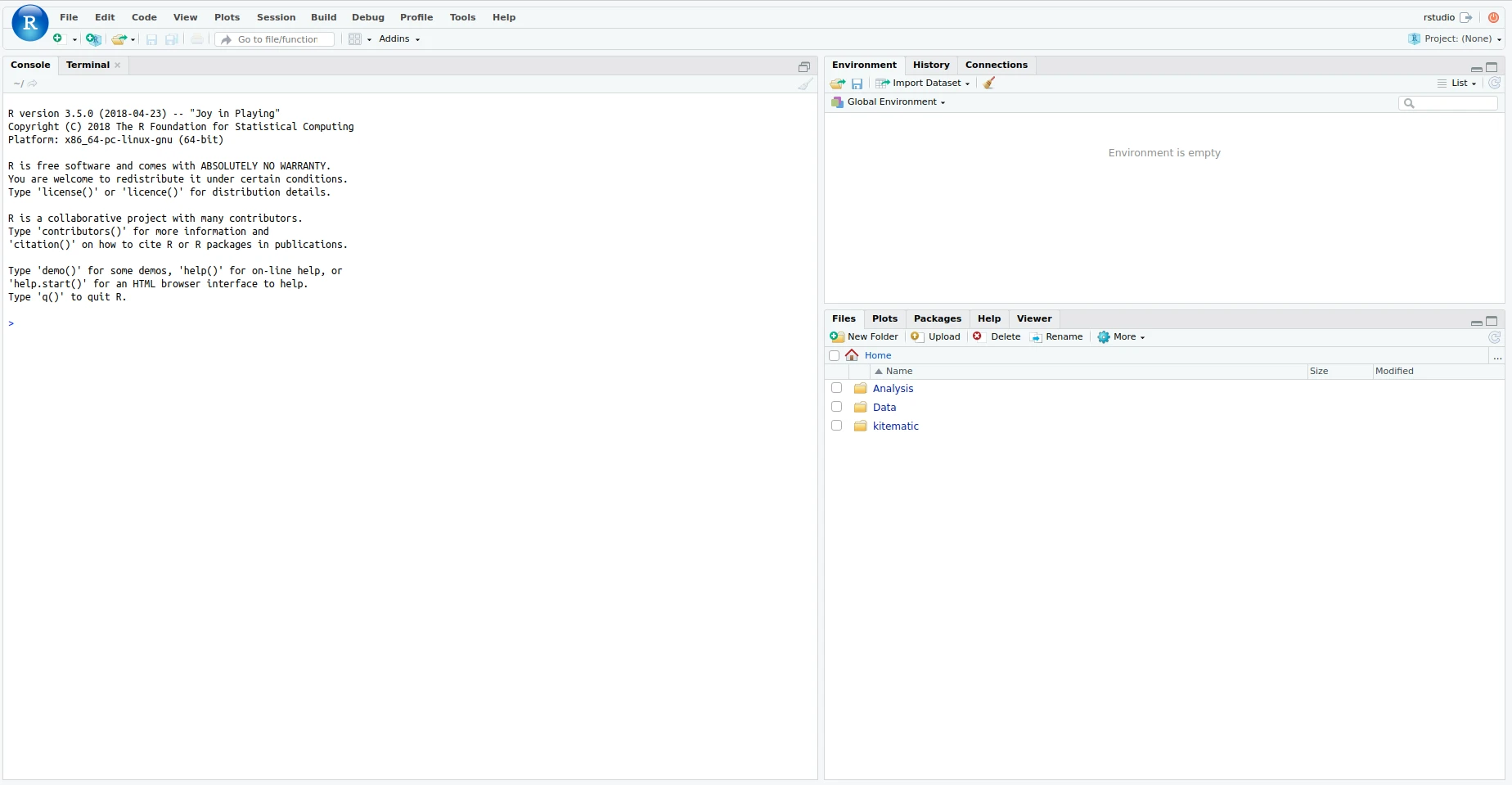Open the Session menu
Image resolution: width=1512 pixels, height=785 pixels.
(276, 17)
